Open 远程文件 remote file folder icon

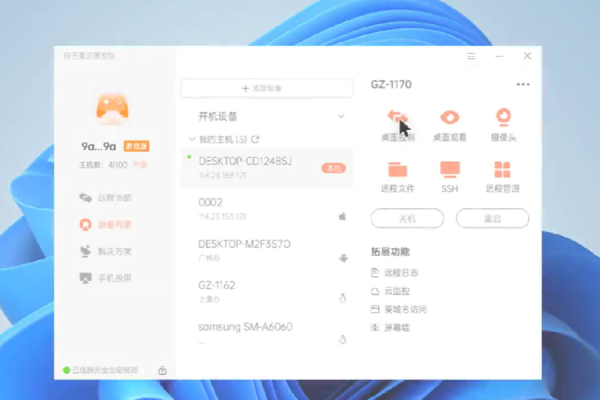coord(397,171)
